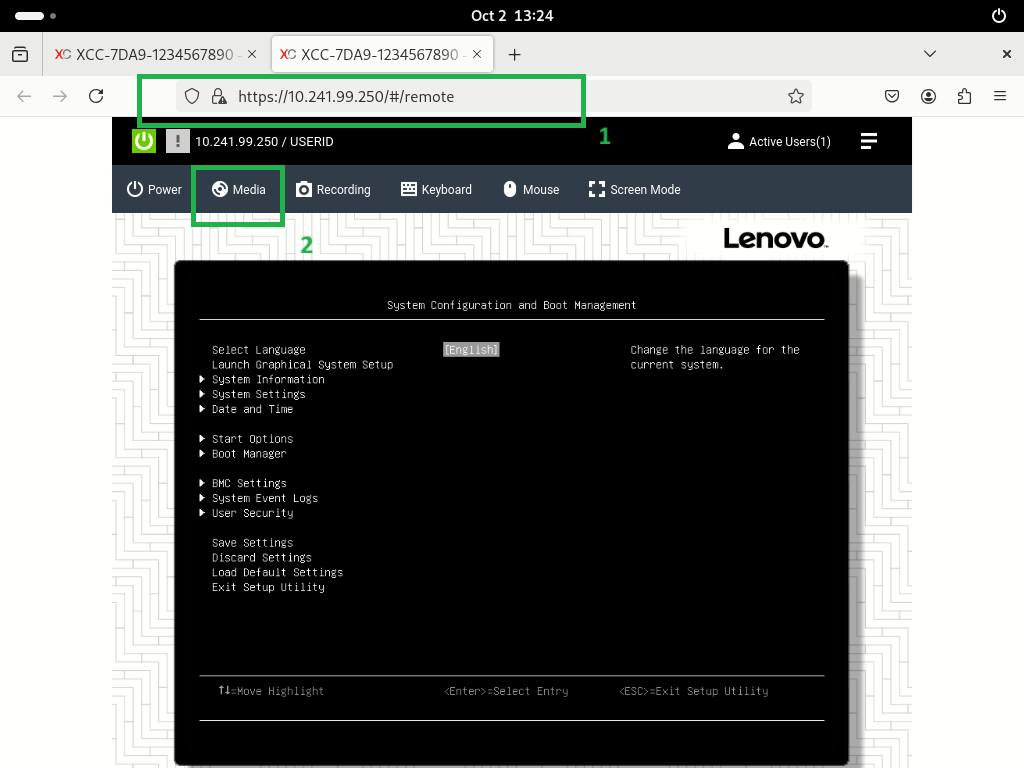Bookmark this page with the star icon
The image size is (1024, 768).
[x=796, y=96]
